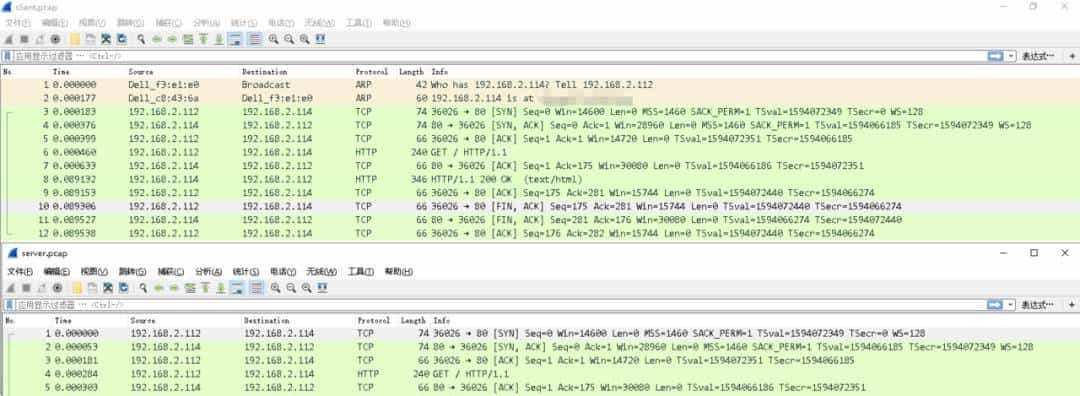This screenshot has width=1080, height=396.
Task: Open 电话(Y) menu in client.pcap window
Action: (282, 23)
